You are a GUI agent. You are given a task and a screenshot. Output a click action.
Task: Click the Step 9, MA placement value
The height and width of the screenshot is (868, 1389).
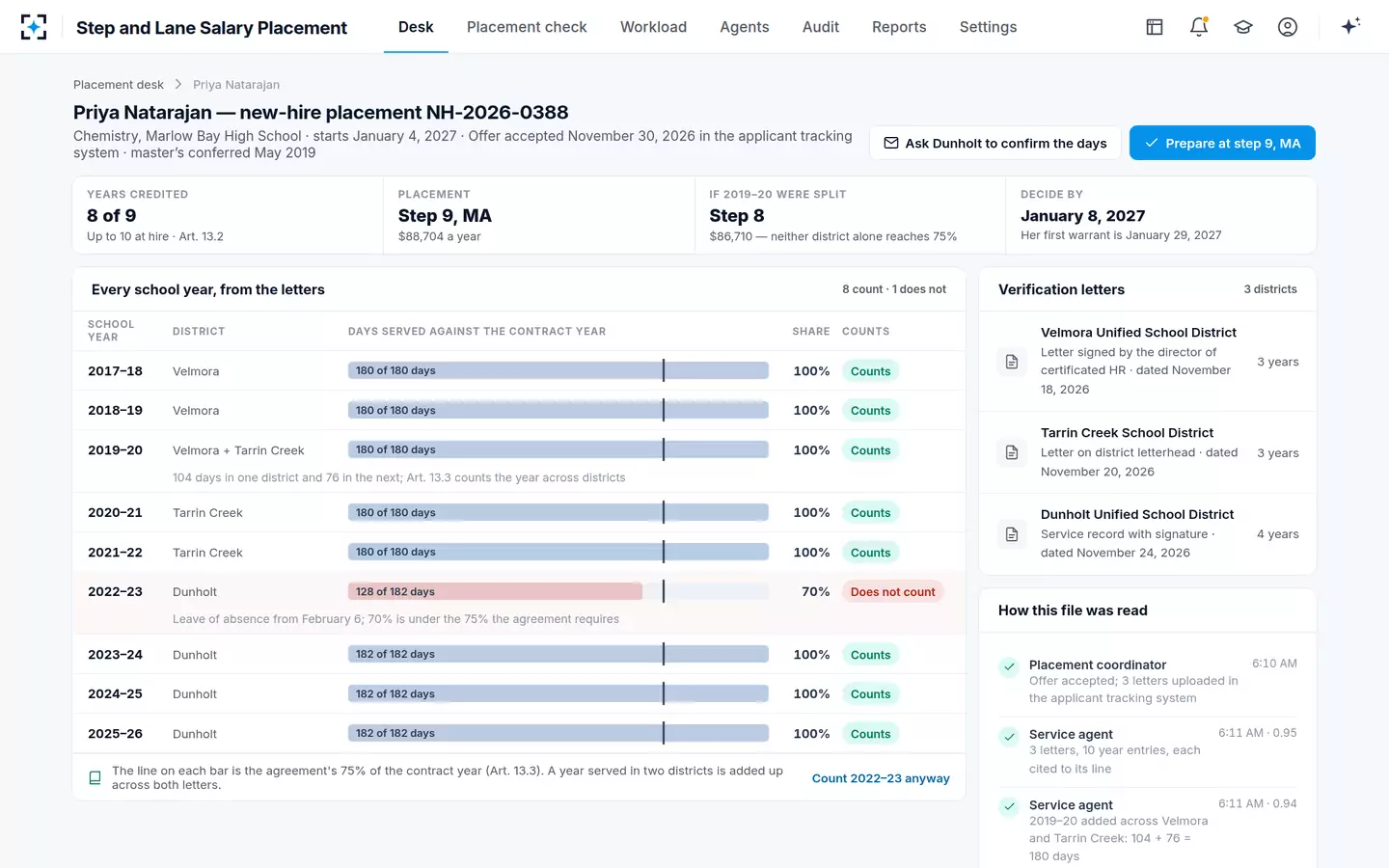click(445, 216)
